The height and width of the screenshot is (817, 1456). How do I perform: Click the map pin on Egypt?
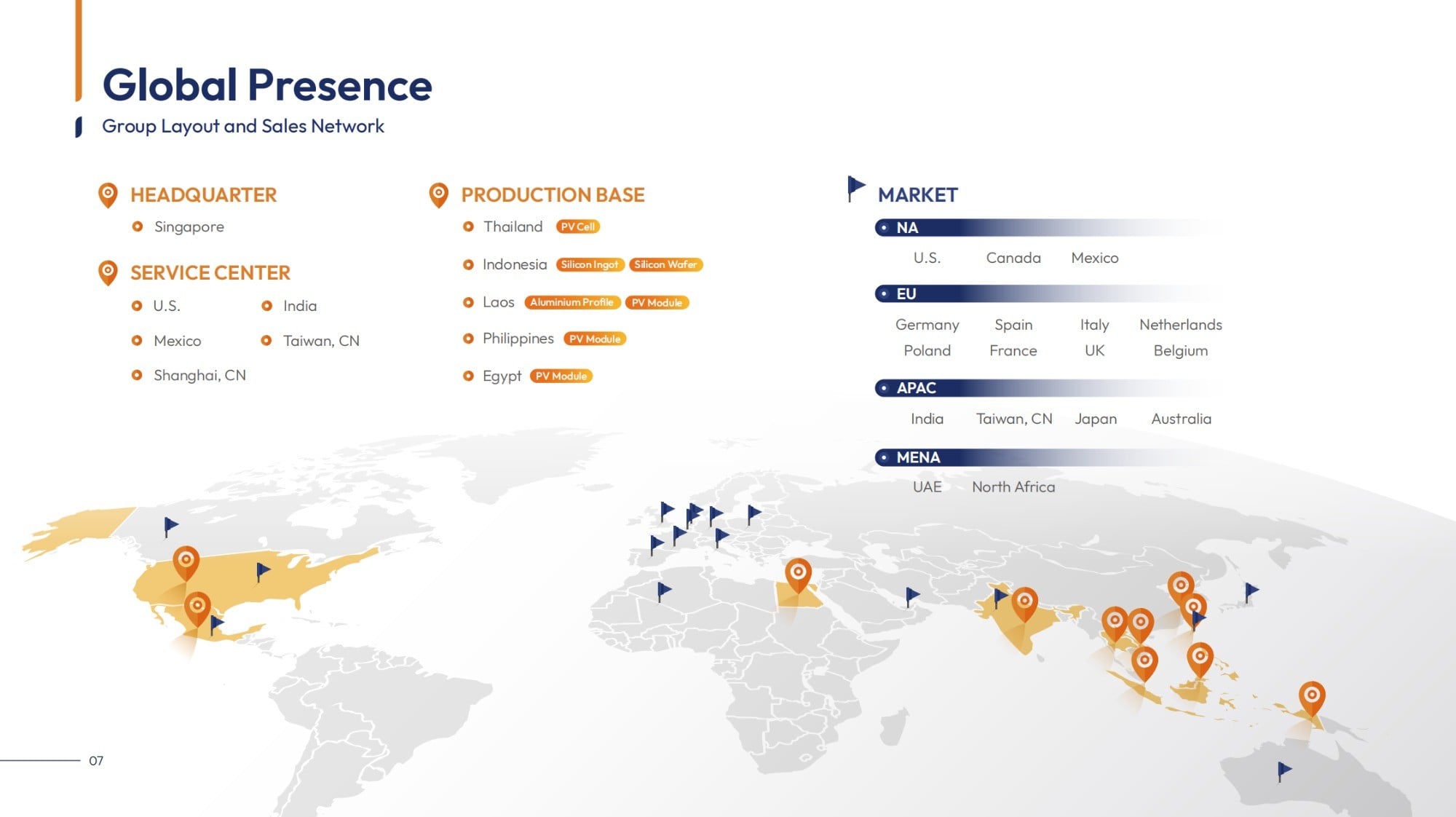pyautogui.click(x=798, y=575)
